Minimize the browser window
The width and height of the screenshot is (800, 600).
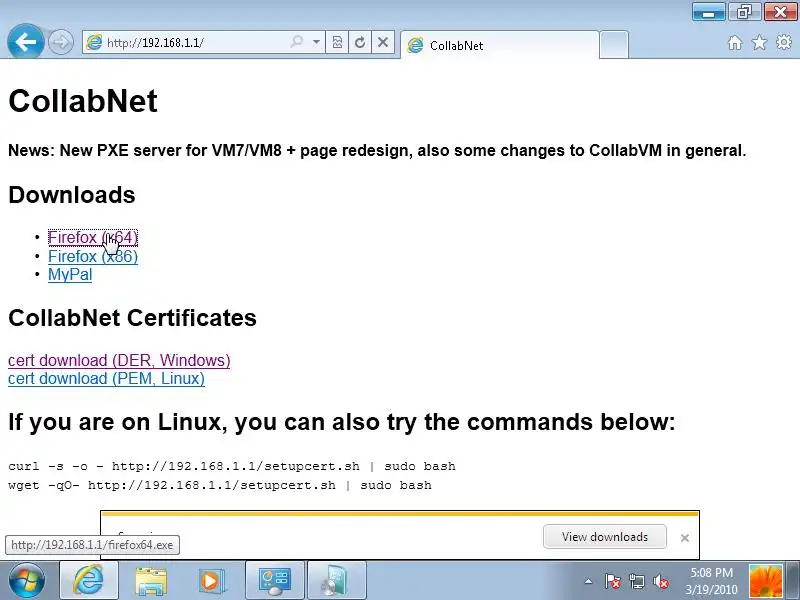(x=708, y=12)
